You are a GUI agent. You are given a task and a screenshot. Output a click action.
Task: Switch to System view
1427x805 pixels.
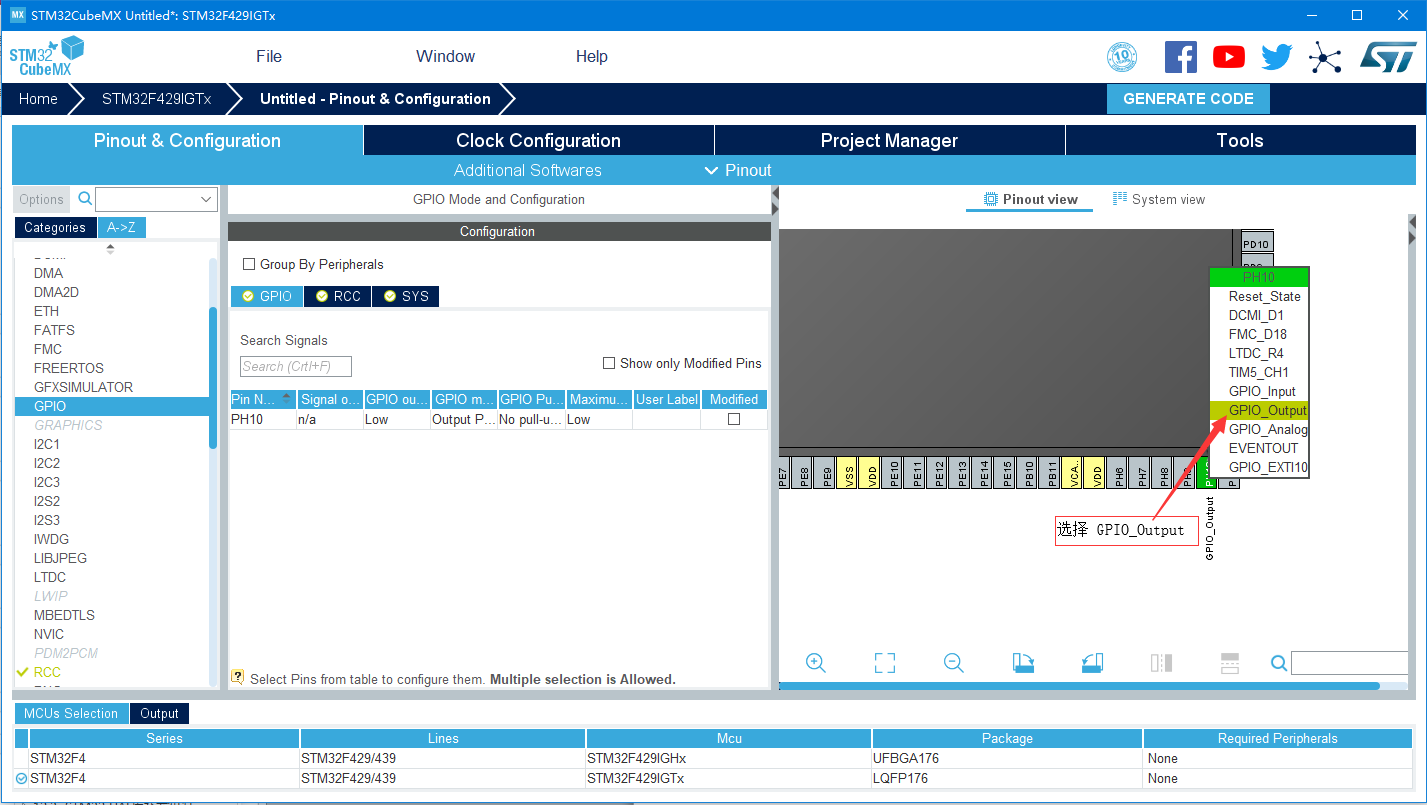pyautogui.click(x=1159, y=199)
